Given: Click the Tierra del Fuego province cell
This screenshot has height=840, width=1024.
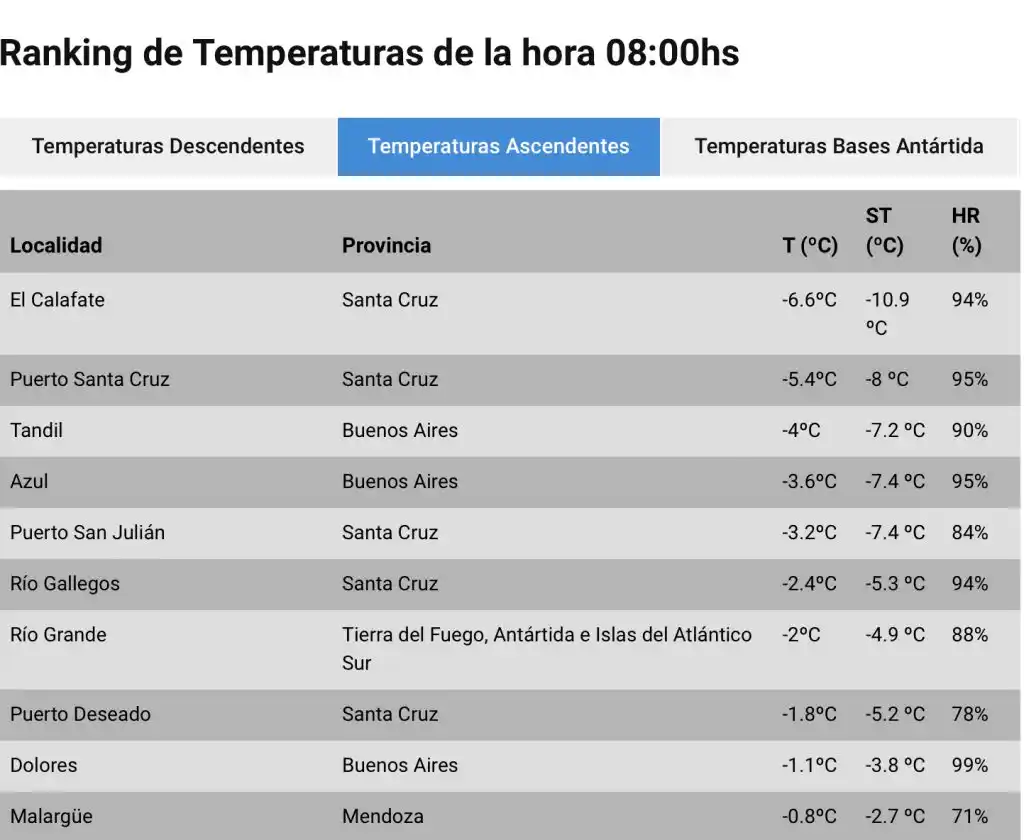Looking at the screenshot, I should tap(546, 648).
